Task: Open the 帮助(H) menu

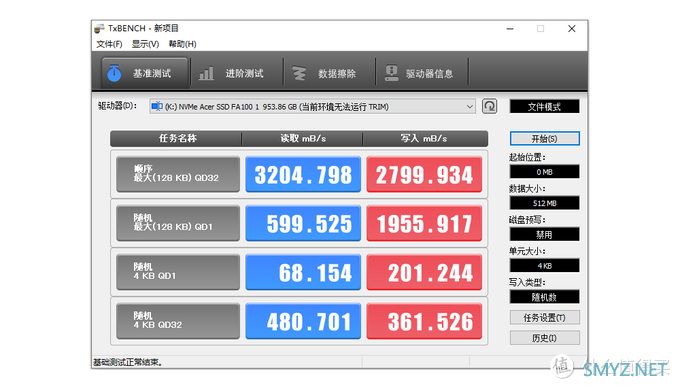Action: click(182, 44)
